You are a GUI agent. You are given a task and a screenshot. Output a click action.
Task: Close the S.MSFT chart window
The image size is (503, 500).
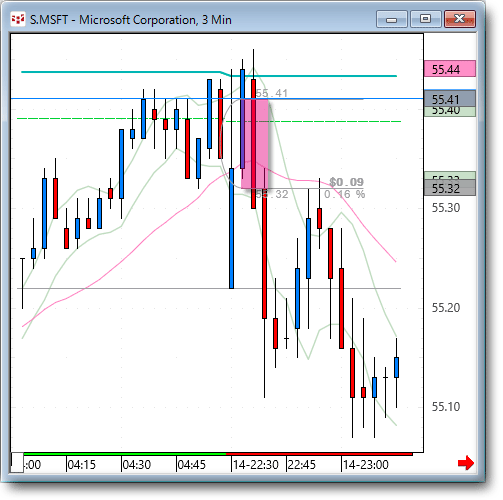pyautogui.click(x=460, y=19)
